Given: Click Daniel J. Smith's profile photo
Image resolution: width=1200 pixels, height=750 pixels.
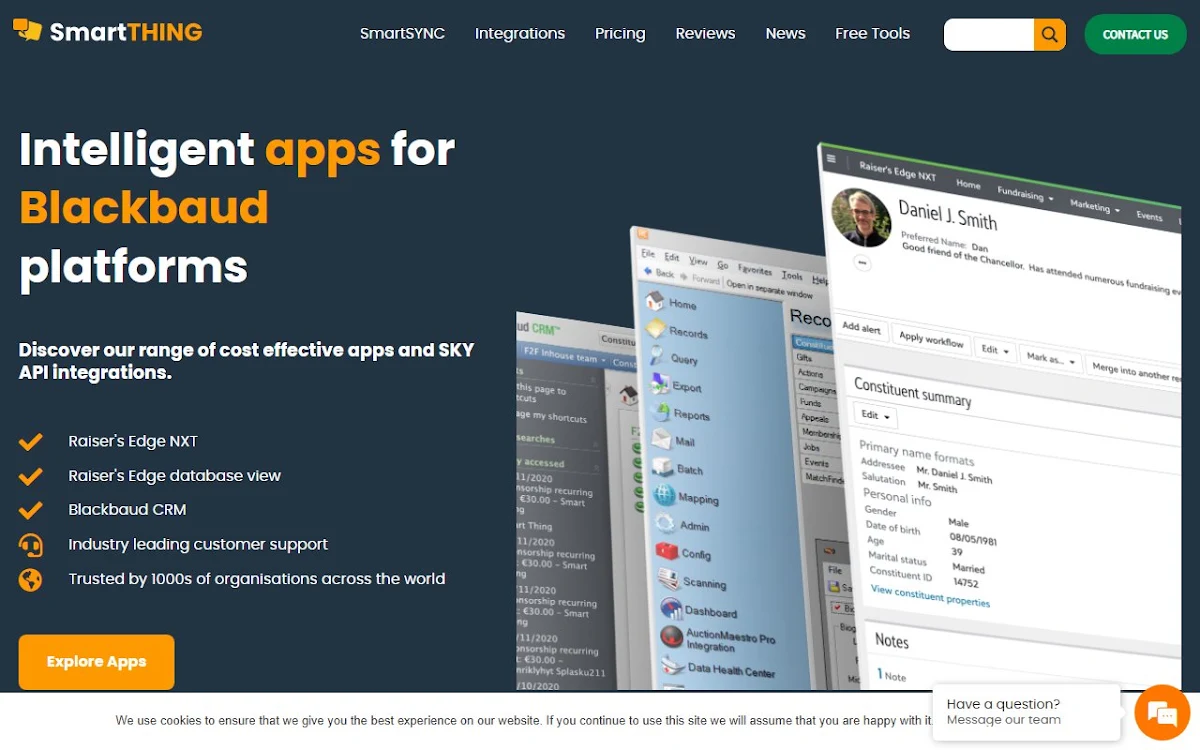Looking at the screenshot, I should pos(861,217).
